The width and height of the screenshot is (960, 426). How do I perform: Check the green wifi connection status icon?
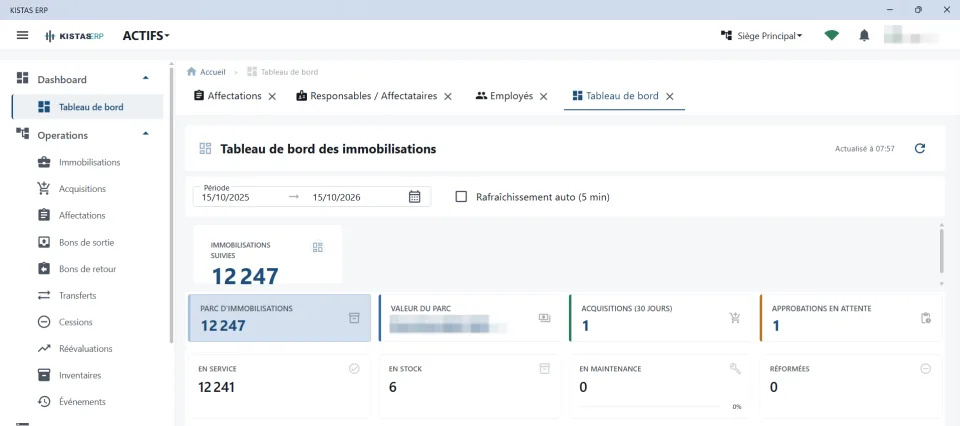831,36
